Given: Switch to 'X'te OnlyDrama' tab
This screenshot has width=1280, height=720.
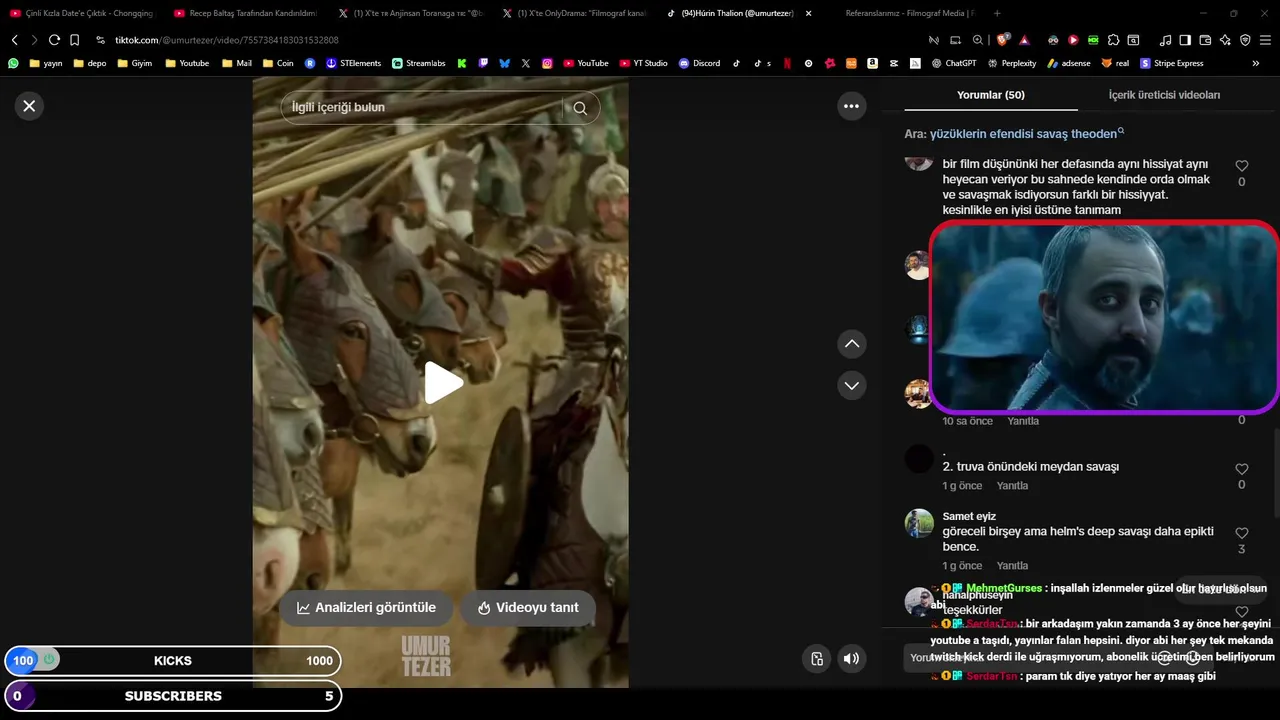Looking at the screenshot, I should point(573,13).
